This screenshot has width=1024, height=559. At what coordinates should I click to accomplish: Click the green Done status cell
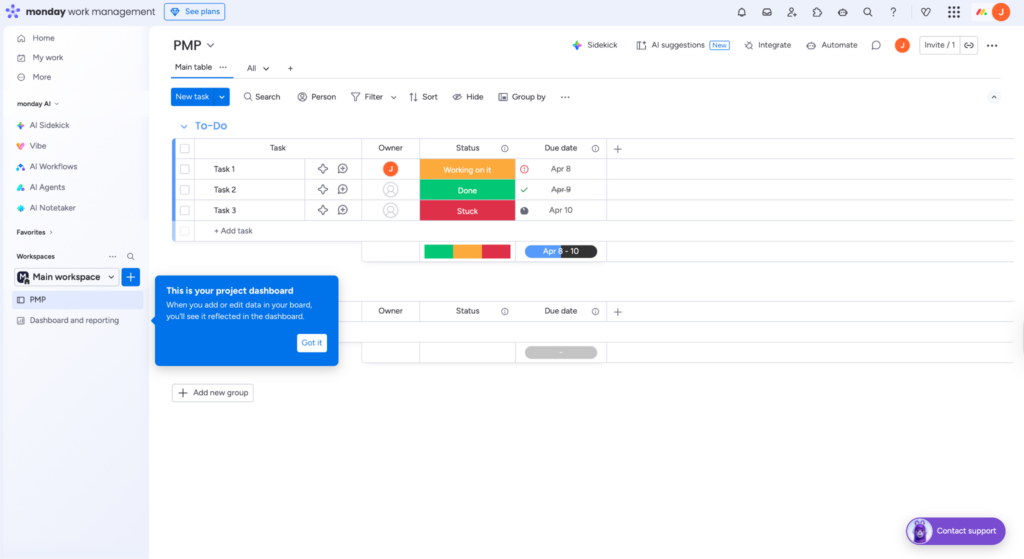pos(467,190)
